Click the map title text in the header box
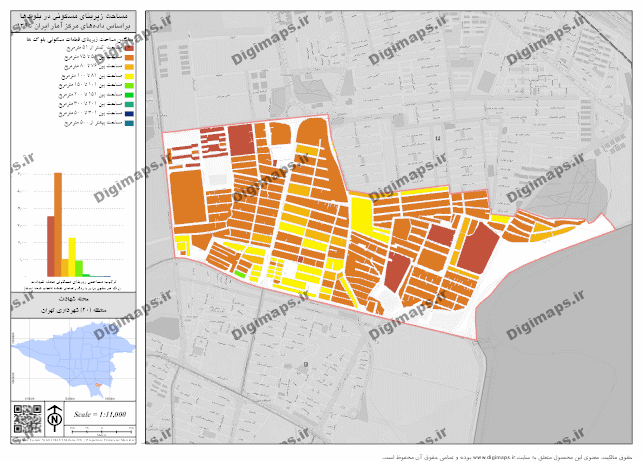The width and height of the screenshot is (643, 461). click(x=73, y=21)
